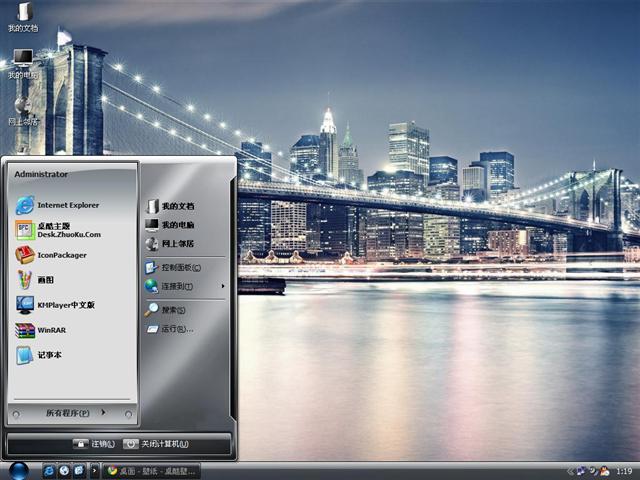The width and height of the screenshot is (640, 480).
Task: Expand 连接到(T) submenu
Action: [x=182, y=286]
